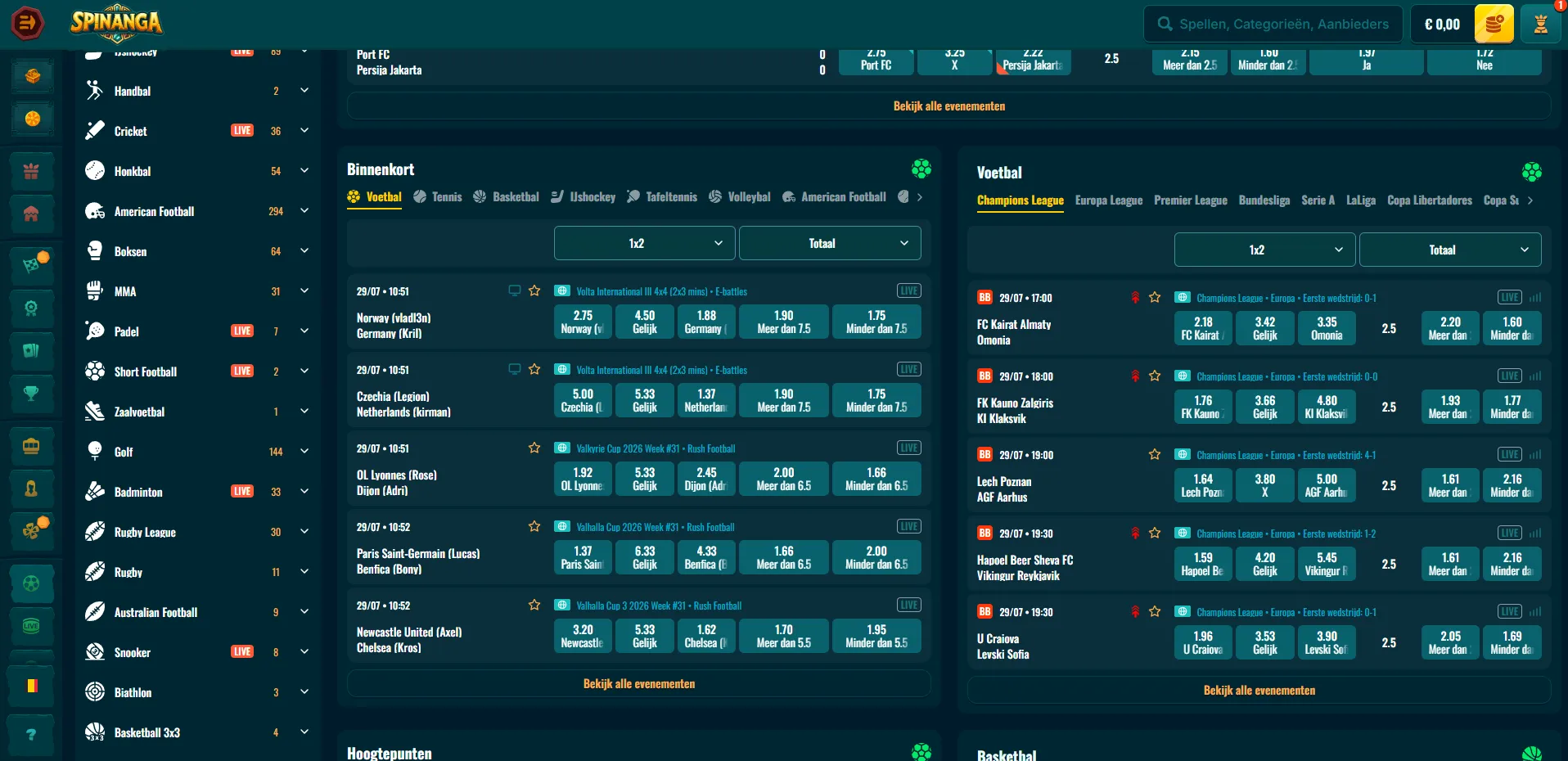Open the 1x2 dropdown in Binnenkort
Screen dimensions: 1568x761
(645, 243)
